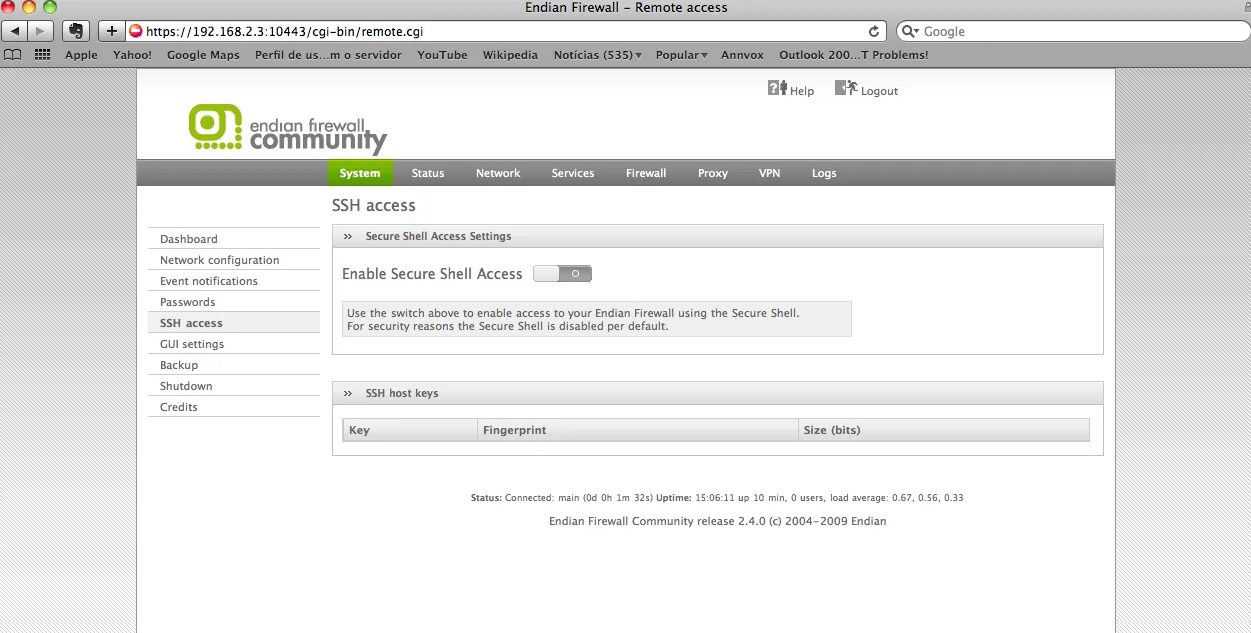
Task: Click the Help question mark icon
Action: click(x=777, y=88)
